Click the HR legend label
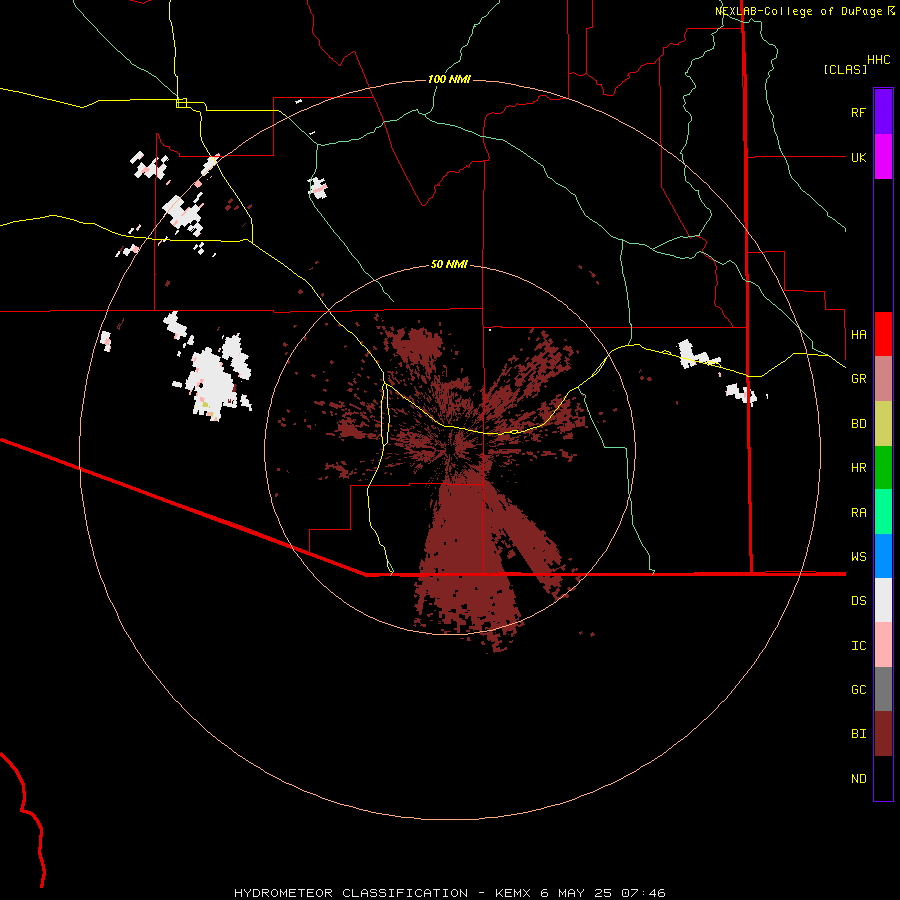The image size is (900, 900). click(x=858, y=468)
